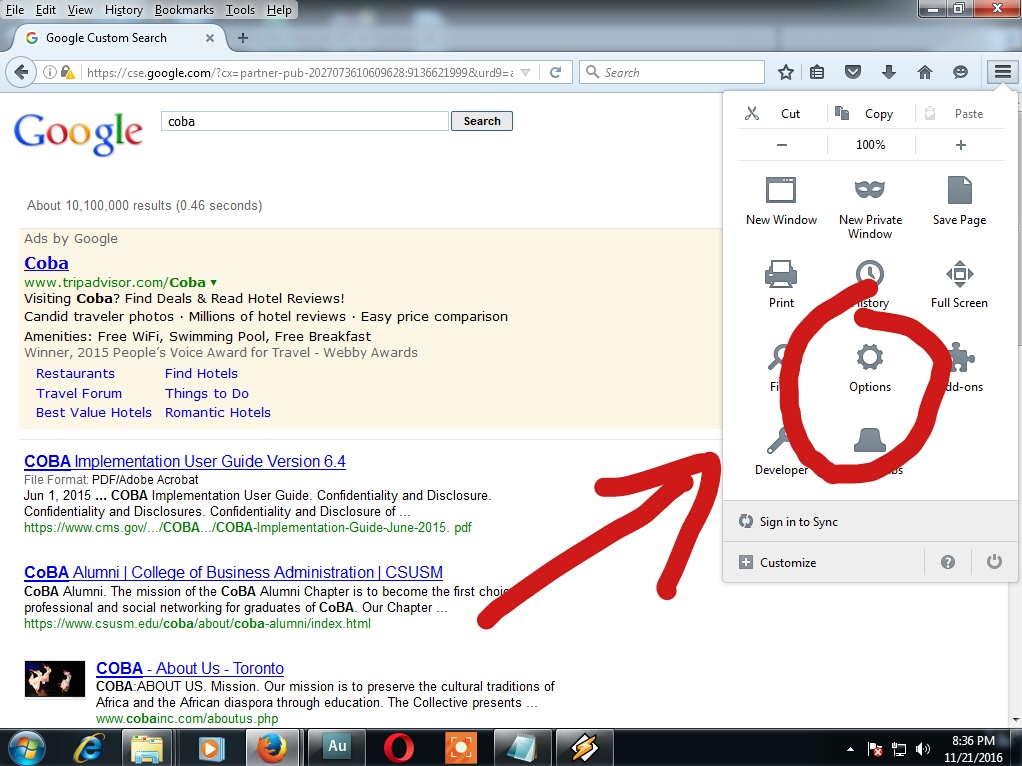This screenshot has height=766, width=1022.
Task: Exit Firefox with the power icon
Action: point(993,561)
